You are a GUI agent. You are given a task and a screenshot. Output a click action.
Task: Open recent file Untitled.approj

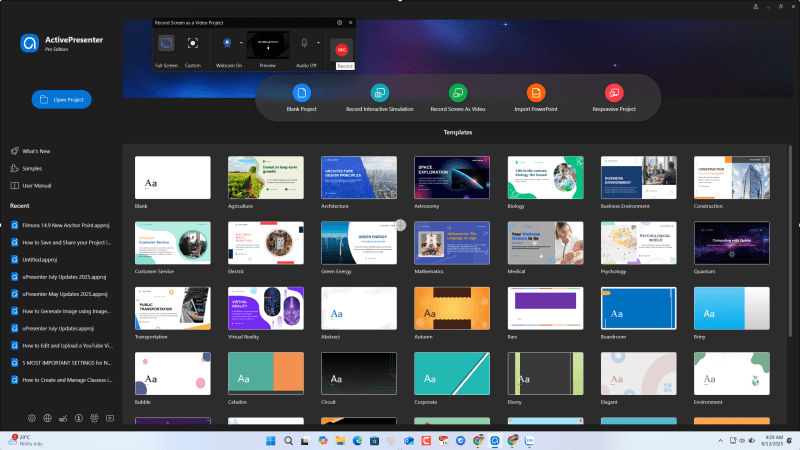click(42, 258)
